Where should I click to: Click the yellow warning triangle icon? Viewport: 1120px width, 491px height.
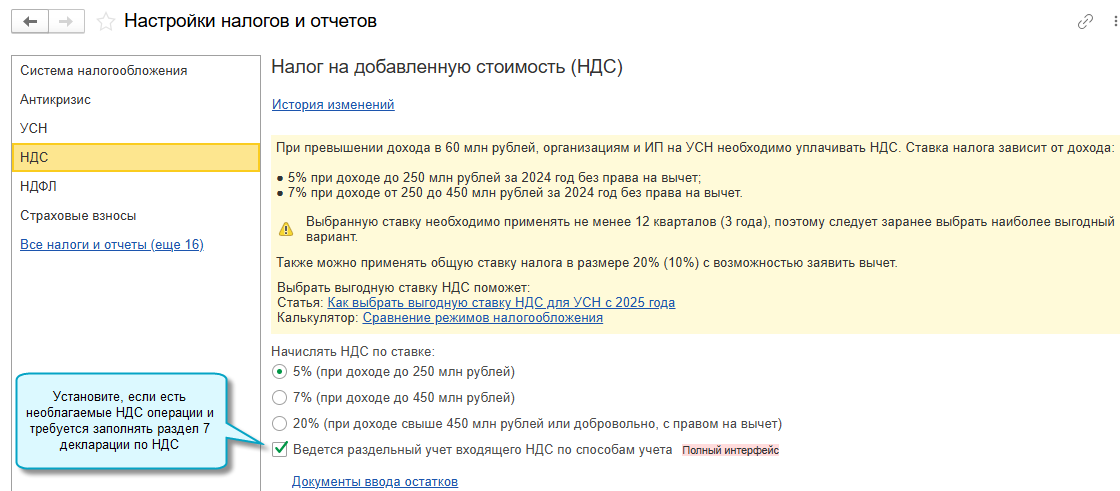click(x=286, y=229)
